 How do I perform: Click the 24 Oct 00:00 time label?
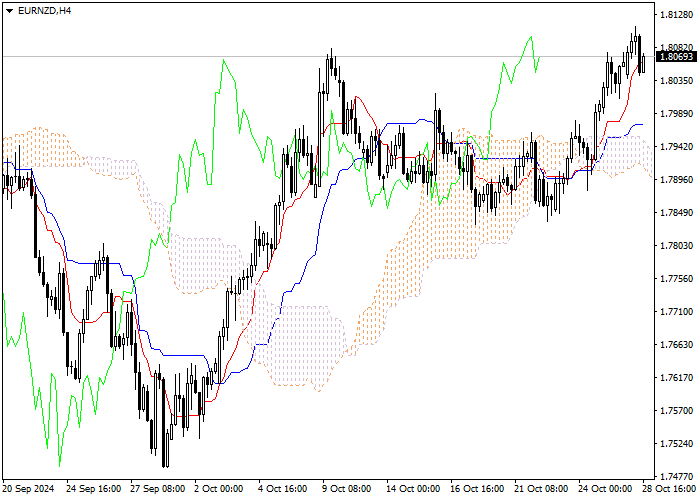pyautogui.click(x=606, y=489)
